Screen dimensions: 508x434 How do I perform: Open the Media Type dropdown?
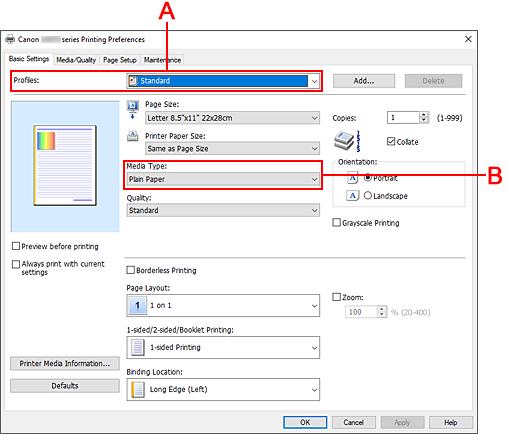[223, 179]
